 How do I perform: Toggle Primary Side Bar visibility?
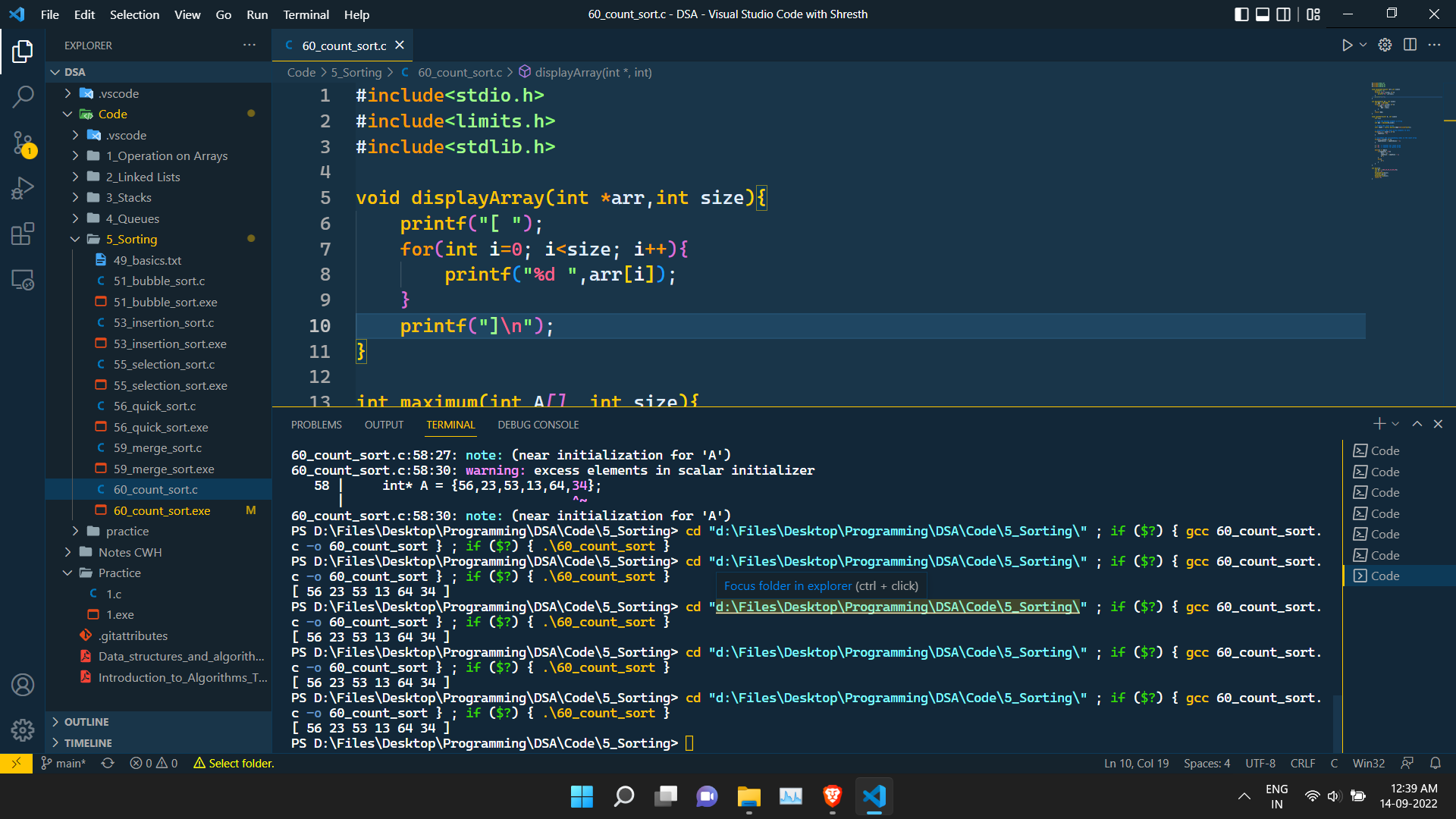click(x=1241, y=14)
